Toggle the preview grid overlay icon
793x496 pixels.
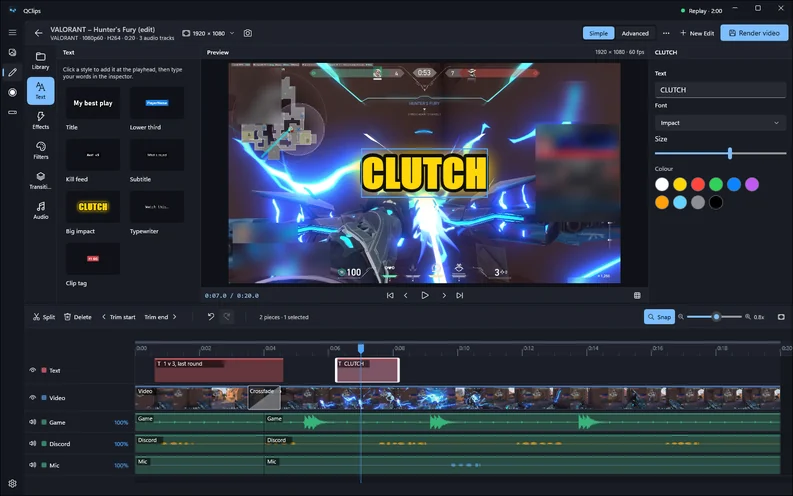(x=637, y=295)
